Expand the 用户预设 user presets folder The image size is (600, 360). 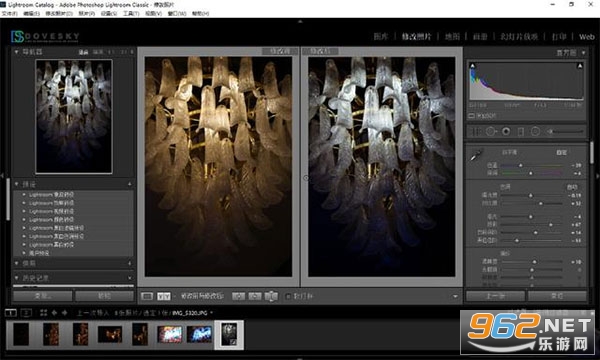click(24, 253)
